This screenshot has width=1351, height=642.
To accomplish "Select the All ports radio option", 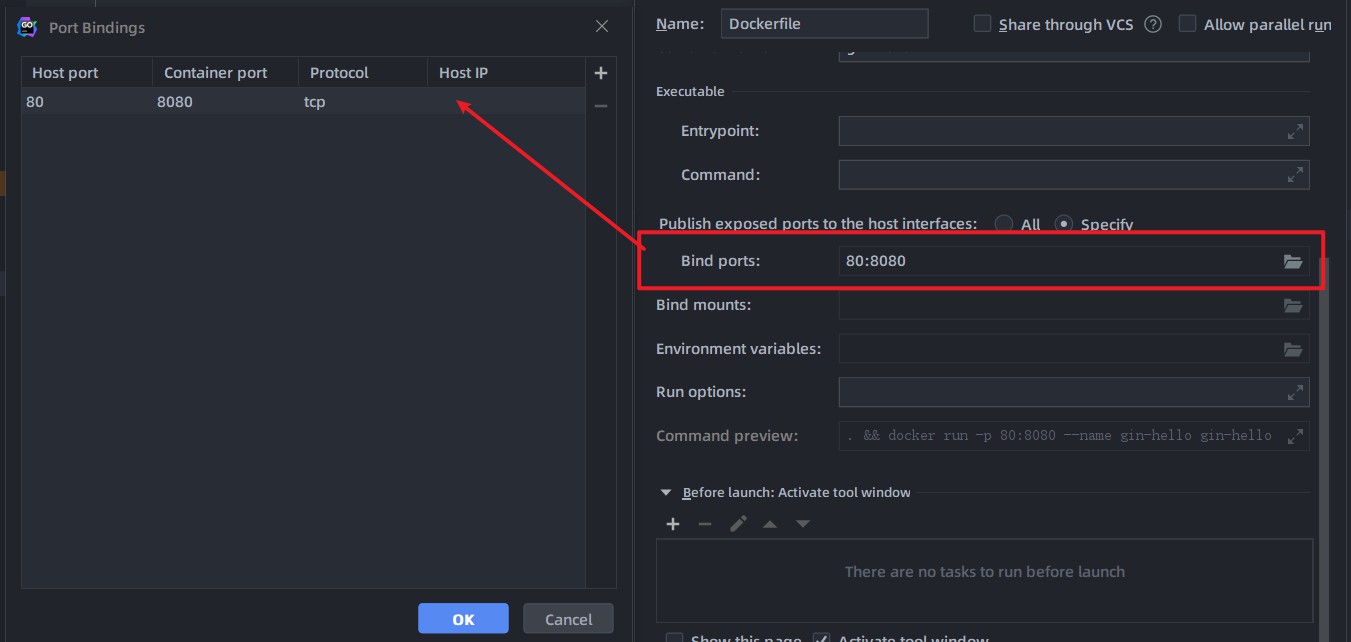I will pyautogui.click(x=1003, y=224).
